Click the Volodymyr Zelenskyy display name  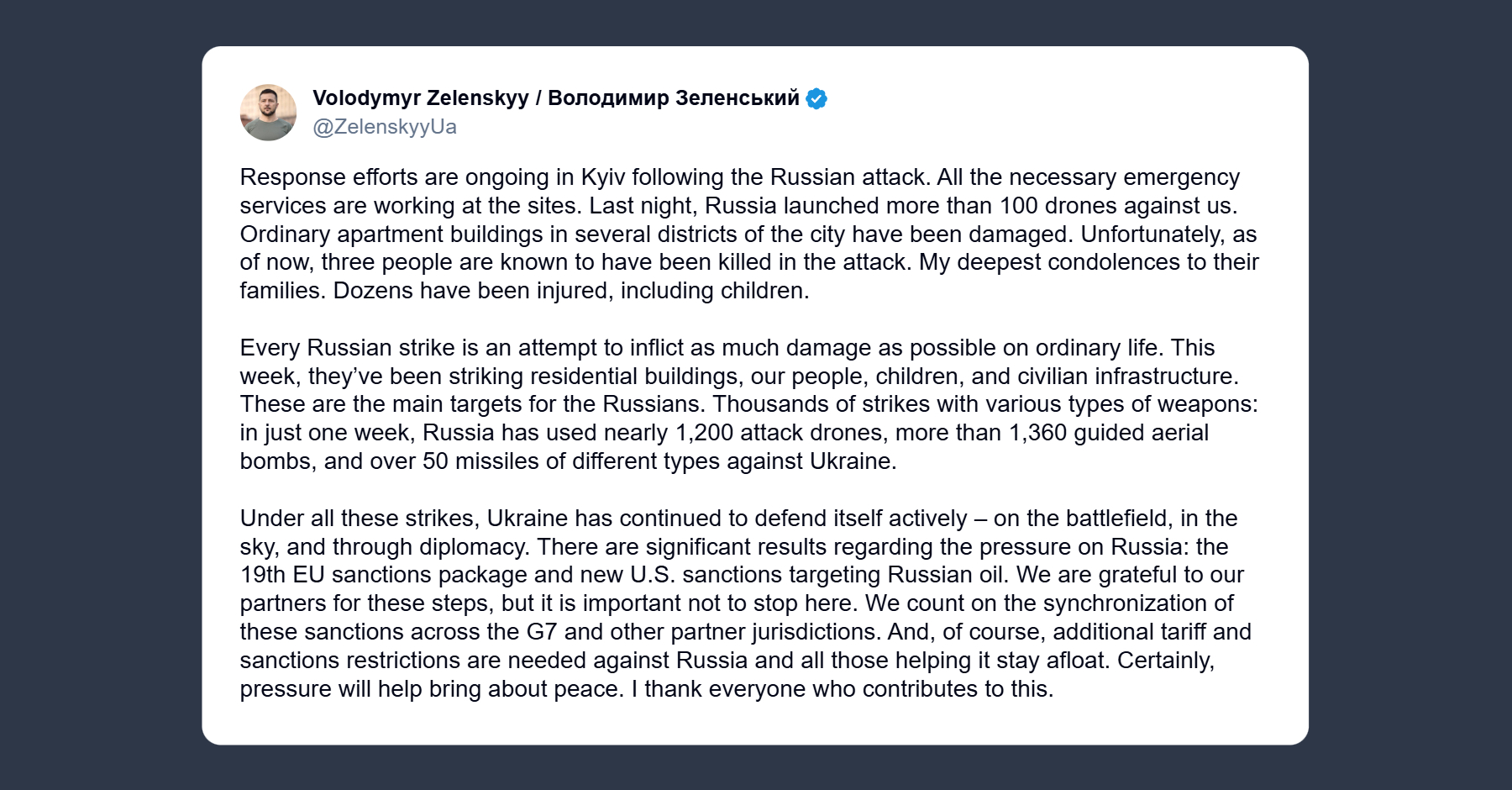point(420,98)
